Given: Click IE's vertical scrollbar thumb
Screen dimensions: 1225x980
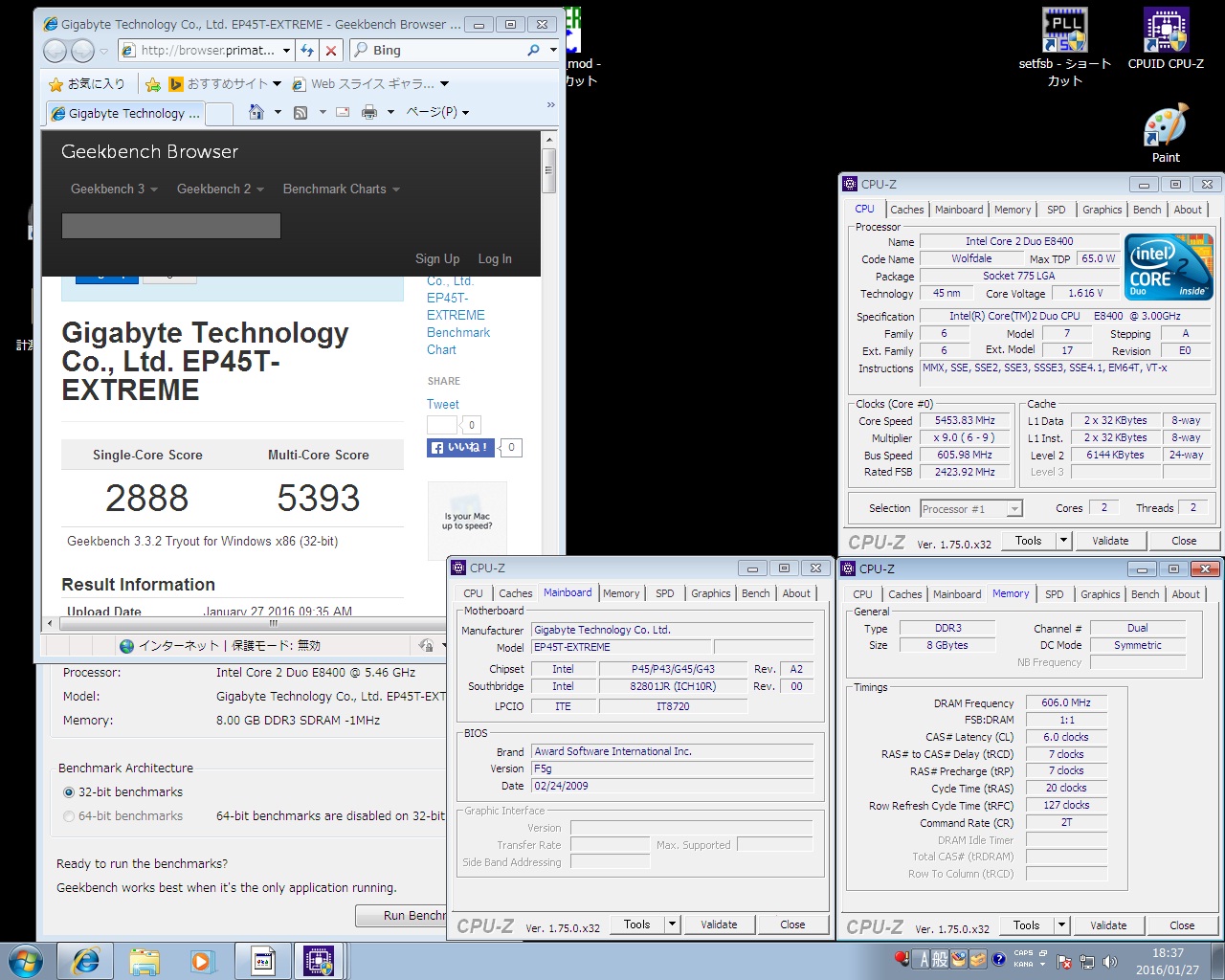Looking at the screenshot, I should tap(549, 169).
